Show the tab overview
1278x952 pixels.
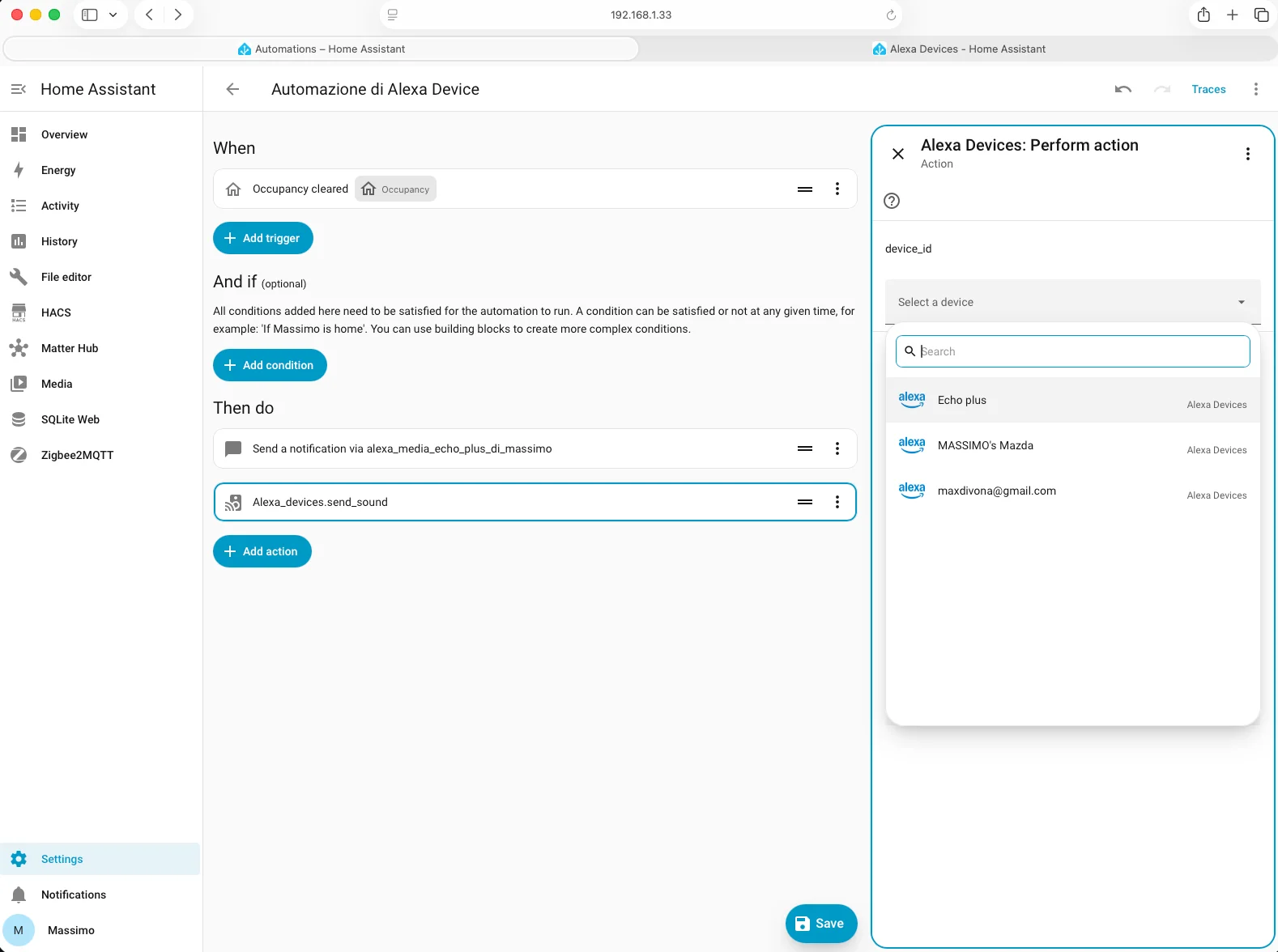point(1261,15)
